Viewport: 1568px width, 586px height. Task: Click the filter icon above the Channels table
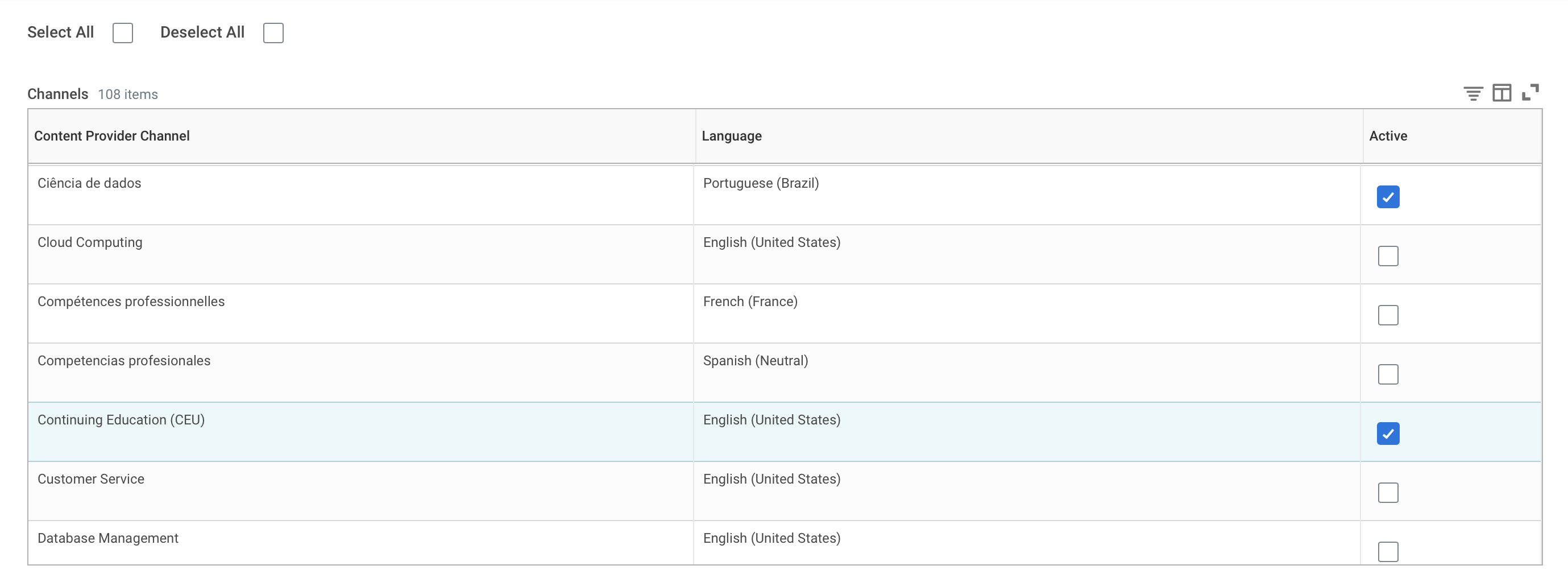pos(1472,93)
